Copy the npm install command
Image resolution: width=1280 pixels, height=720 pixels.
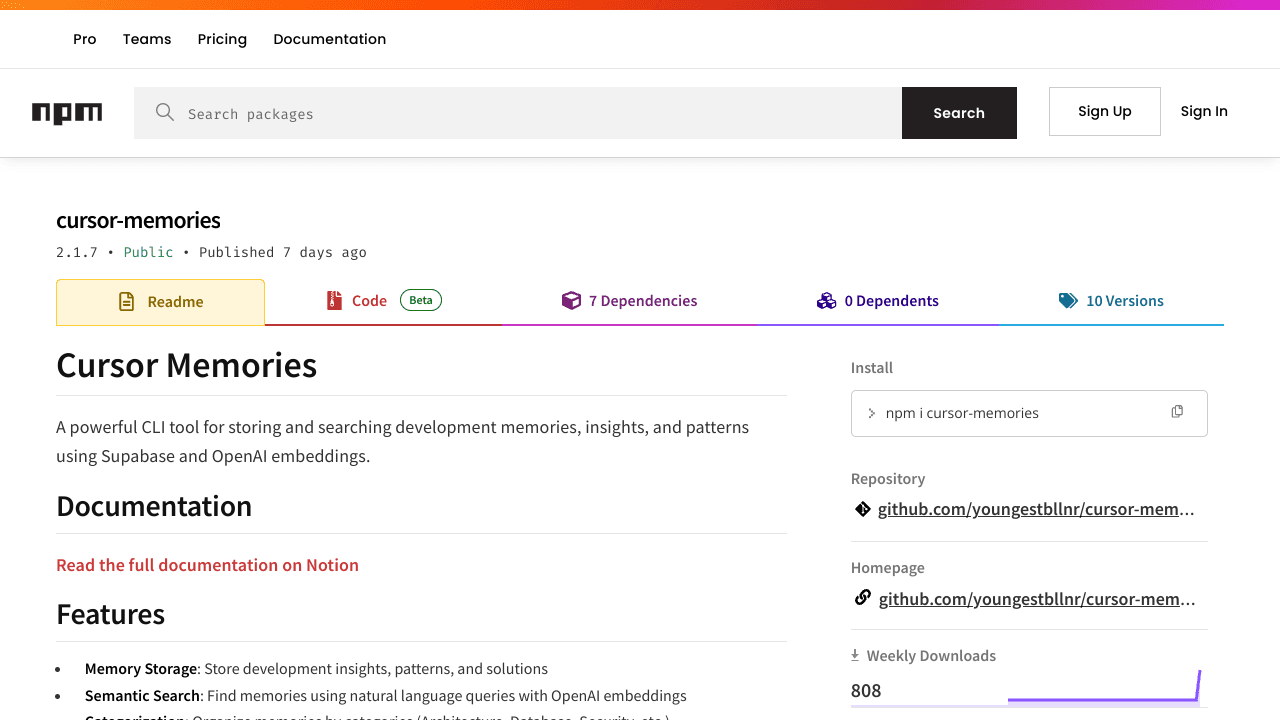(1177, 412)
